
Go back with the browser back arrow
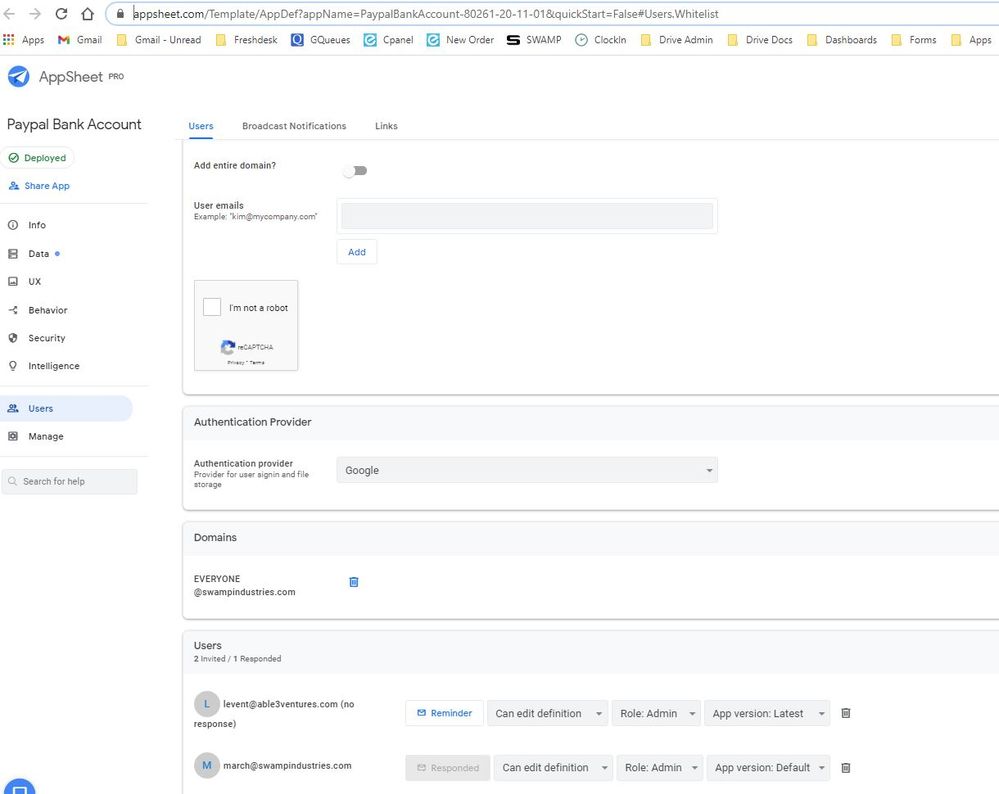coord(9,13)
